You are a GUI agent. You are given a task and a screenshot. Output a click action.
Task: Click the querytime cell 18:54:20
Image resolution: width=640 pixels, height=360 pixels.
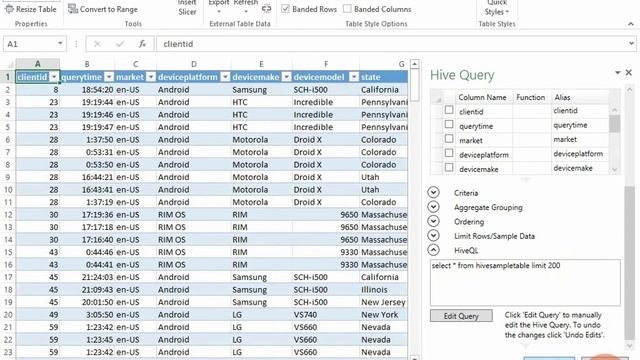tap(87, 89)
